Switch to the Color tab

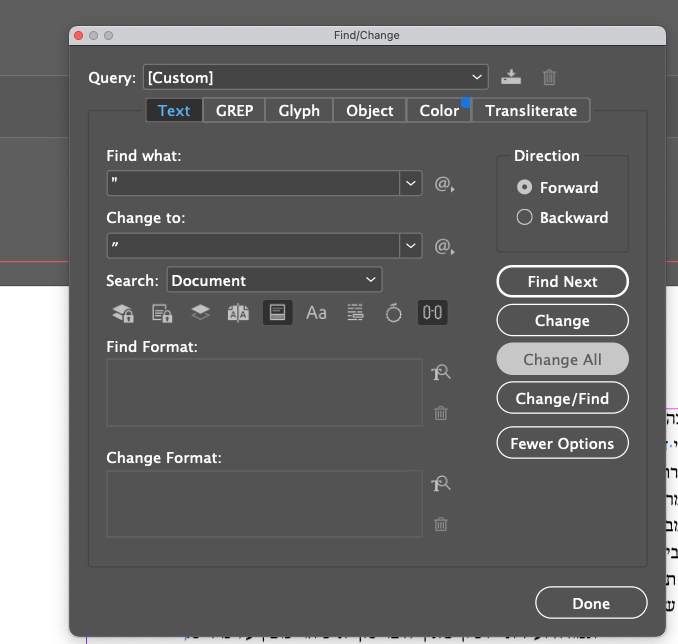[x=439, y=111]
